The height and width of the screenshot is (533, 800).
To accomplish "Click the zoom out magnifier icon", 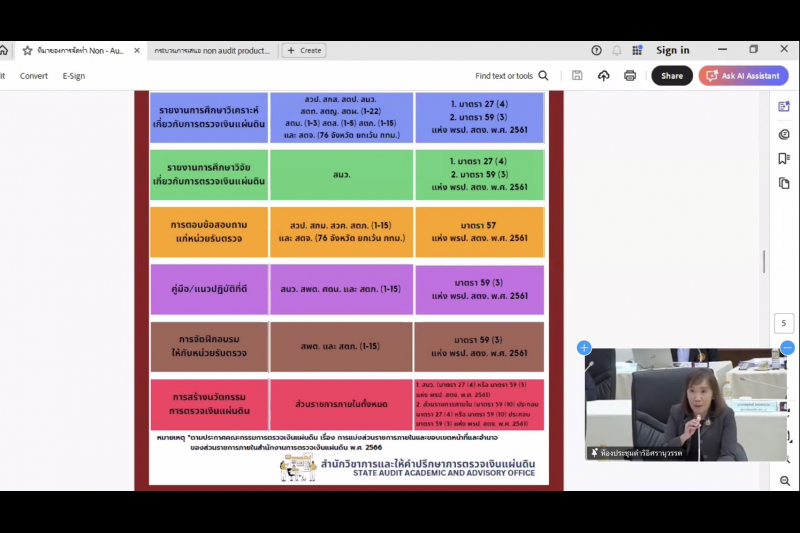I will (784, 481).
